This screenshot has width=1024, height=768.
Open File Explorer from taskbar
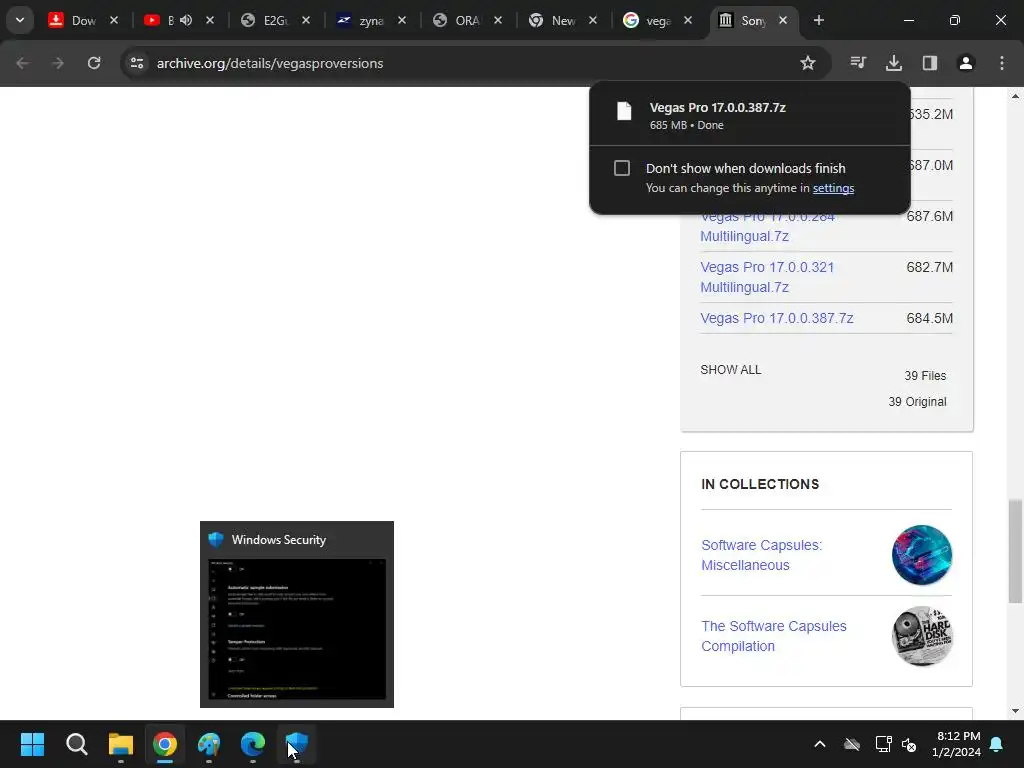(x=121, y=744)
